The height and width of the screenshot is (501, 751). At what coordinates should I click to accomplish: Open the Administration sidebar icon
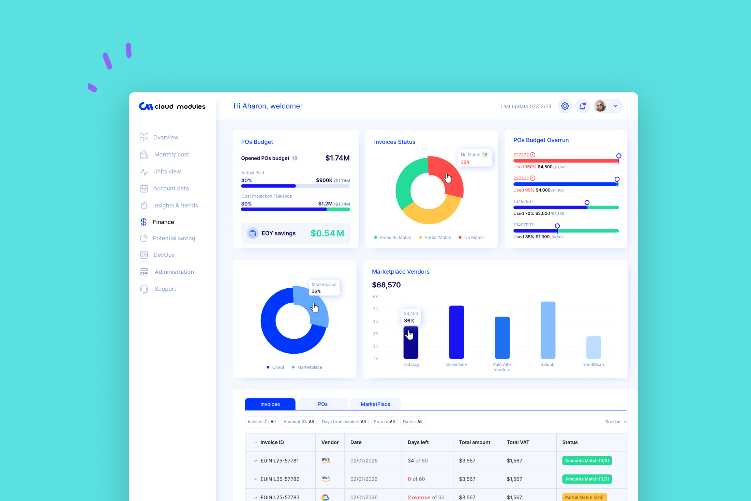click(144, 272)
